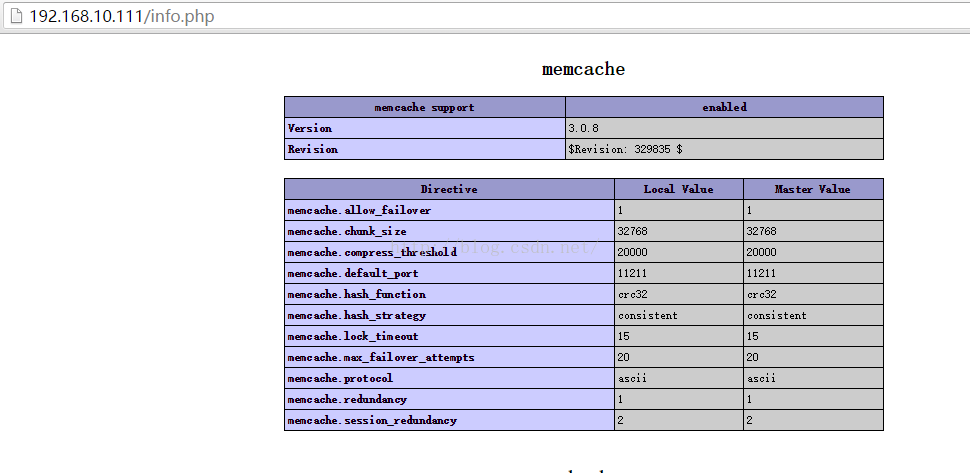
Task: Select the 'Directive' column header
Action: point(449,189)
